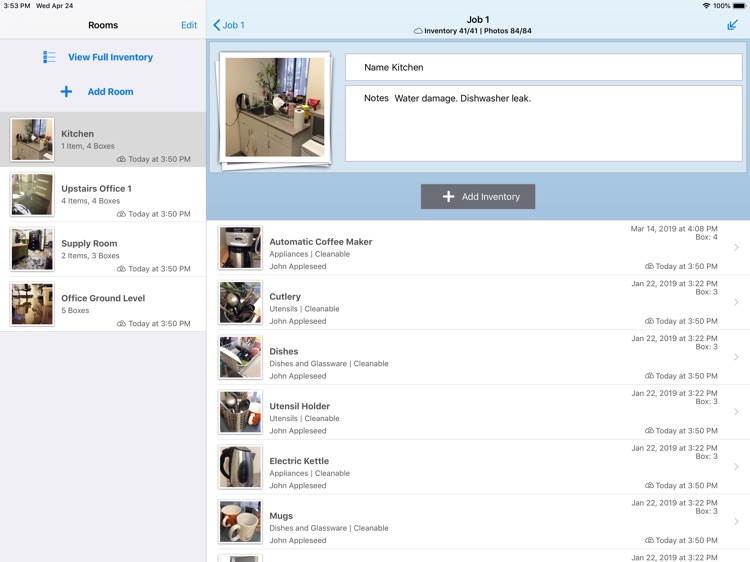This screenshot has height=562, width=750.
Task: Click 'Dishes and Glassware | Cleanable' under Dishes
Action: click(329, 364)
